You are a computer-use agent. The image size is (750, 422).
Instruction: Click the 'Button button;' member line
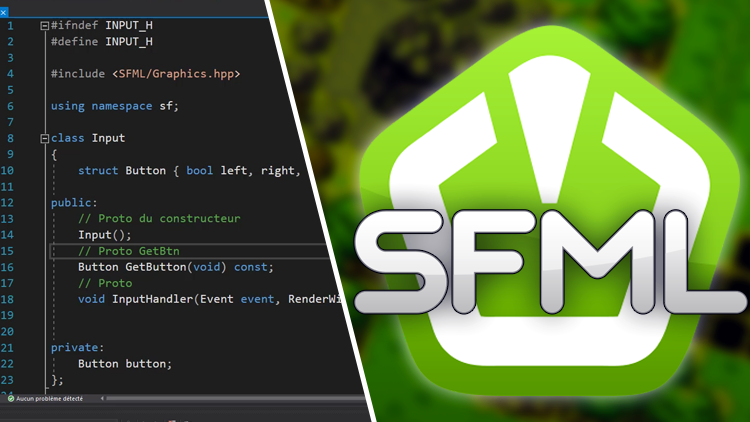pos(125,364)
